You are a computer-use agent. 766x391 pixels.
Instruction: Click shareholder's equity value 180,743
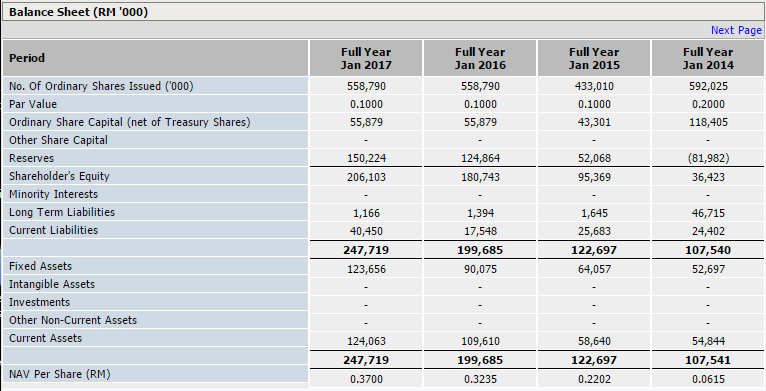tap(480, 177)
